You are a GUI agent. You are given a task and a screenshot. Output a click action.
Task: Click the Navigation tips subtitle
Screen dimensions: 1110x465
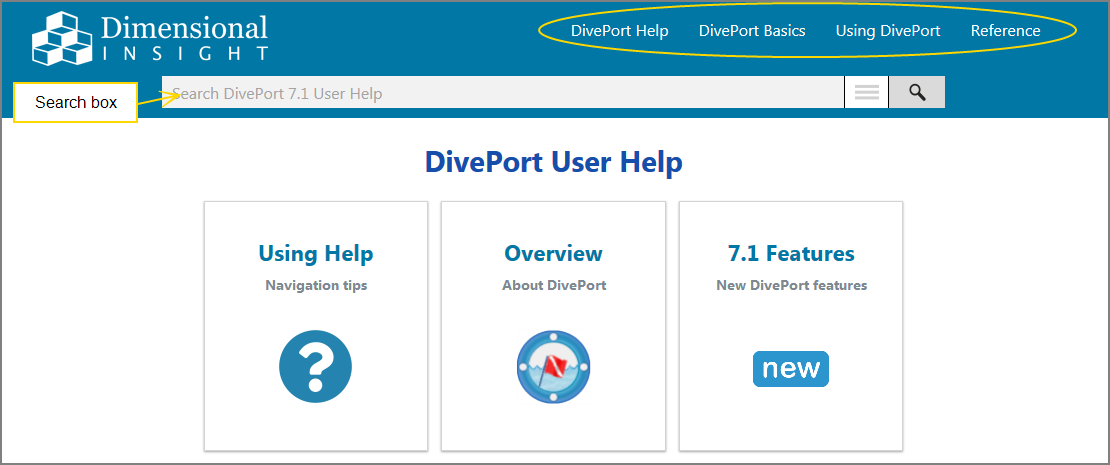(x=316, y=285)
